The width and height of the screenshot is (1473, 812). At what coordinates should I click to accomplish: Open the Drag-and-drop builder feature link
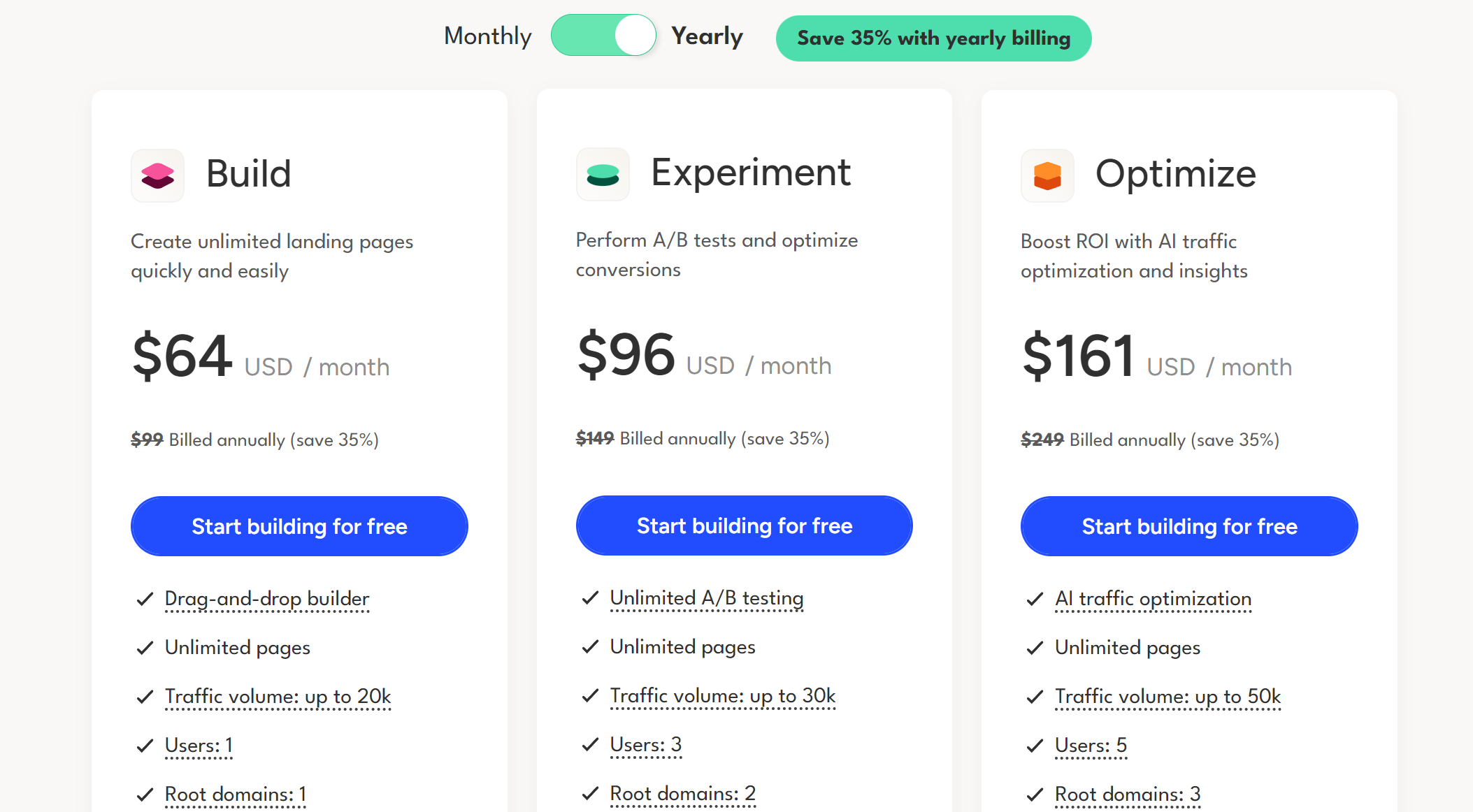coord(266,599)
